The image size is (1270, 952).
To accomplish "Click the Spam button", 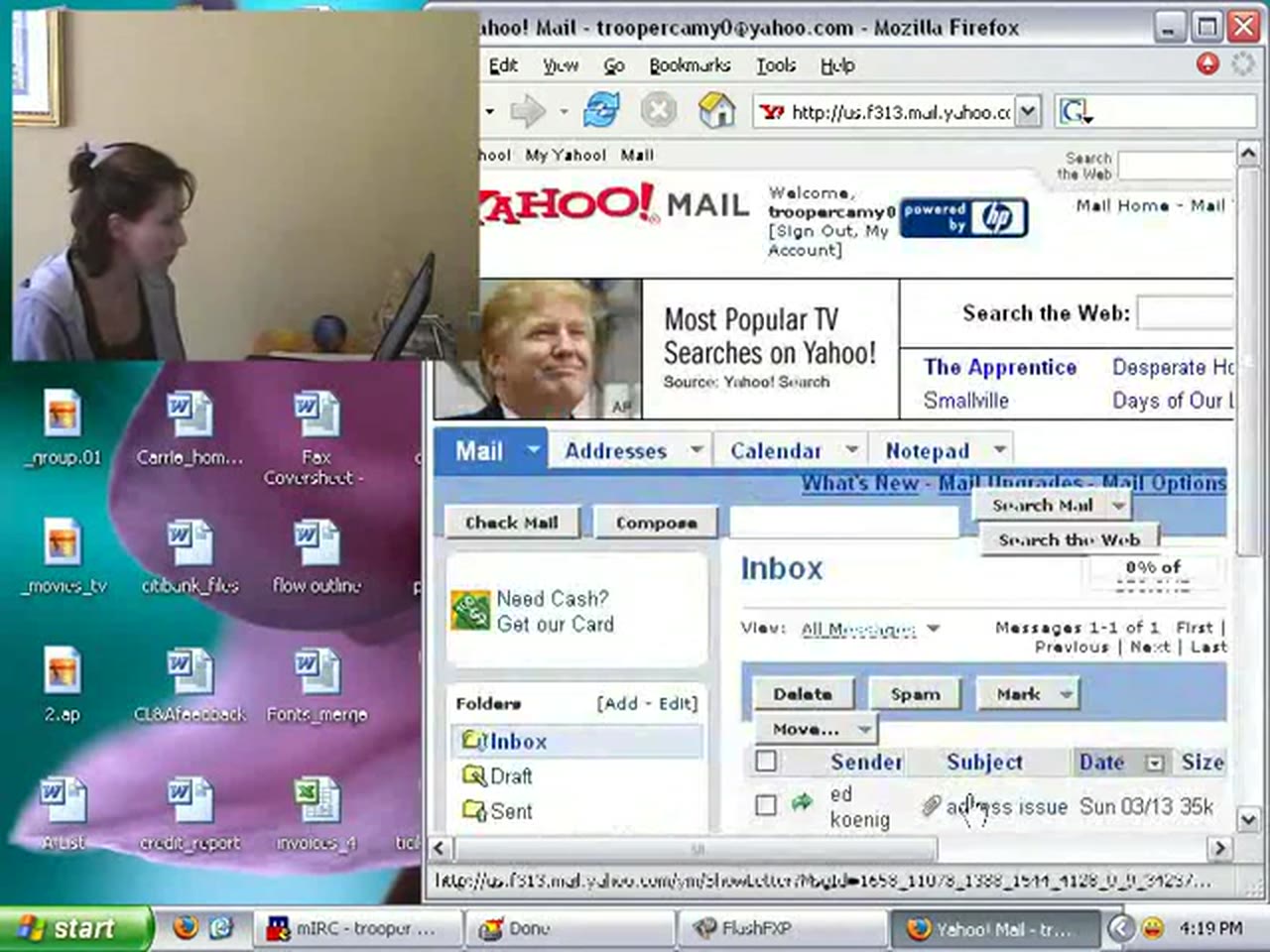I will coord(915,694).
